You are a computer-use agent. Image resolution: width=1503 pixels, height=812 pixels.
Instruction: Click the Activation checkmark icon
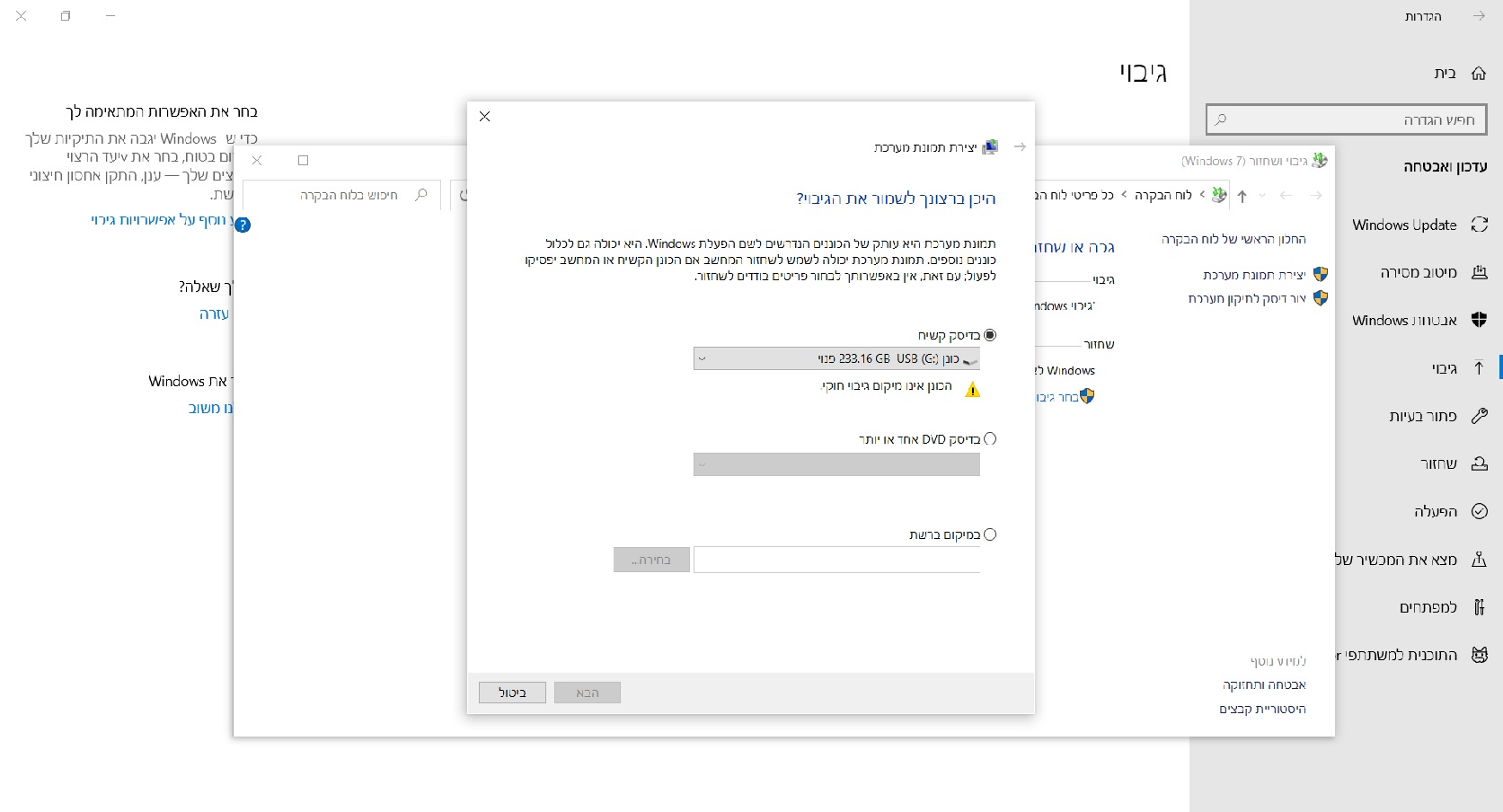point(1479,511)
